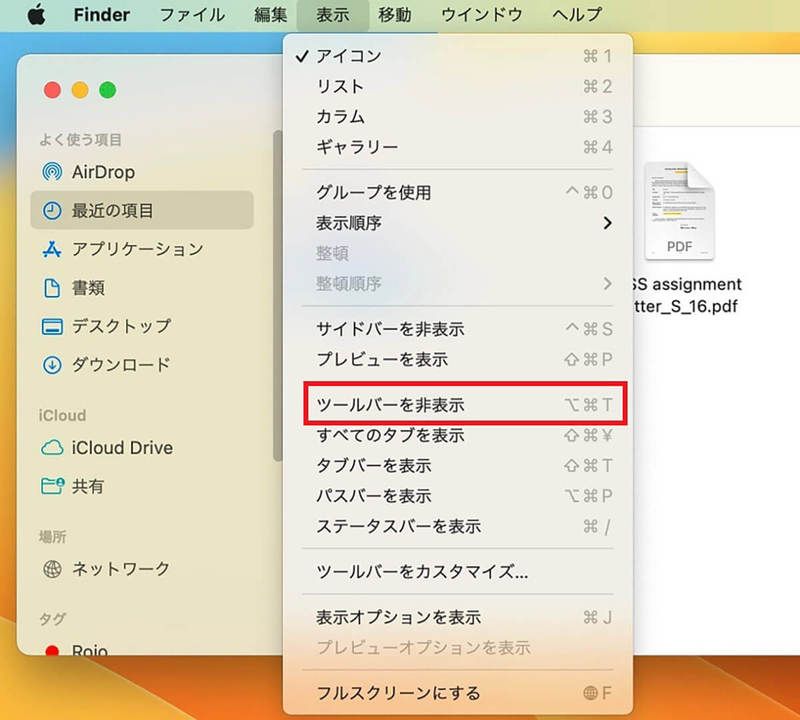Click the sidebar vertical scrollbar
800x720 pixels.
pos(278,296)
